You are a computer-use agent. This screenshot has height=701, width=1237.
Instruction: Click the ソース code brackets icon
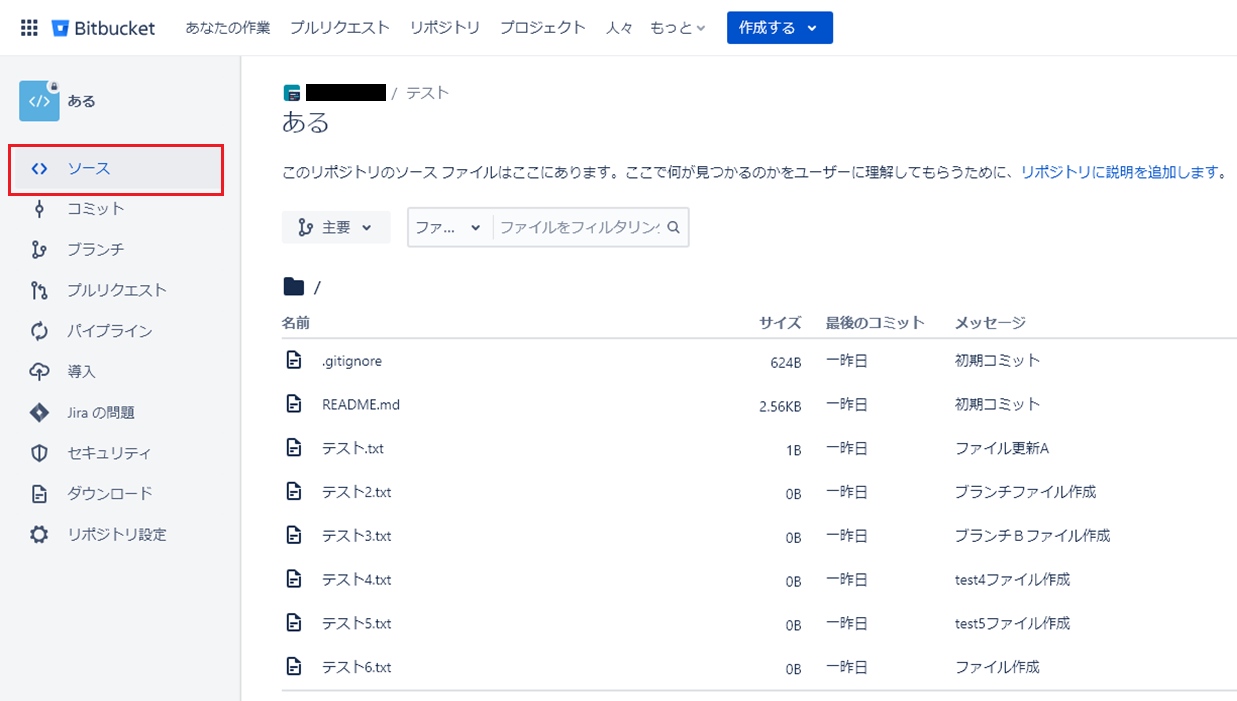[x=39, y=168]
